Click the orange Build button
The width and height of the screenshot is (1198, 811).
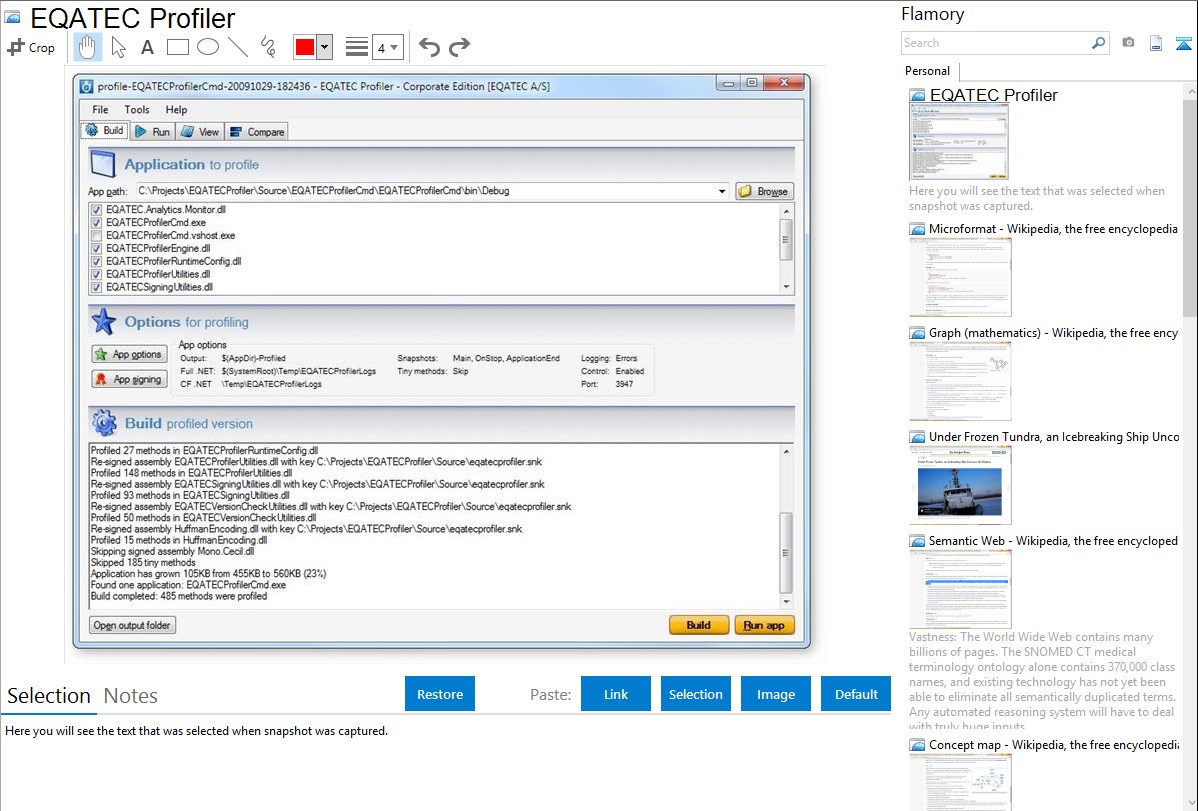699,625
